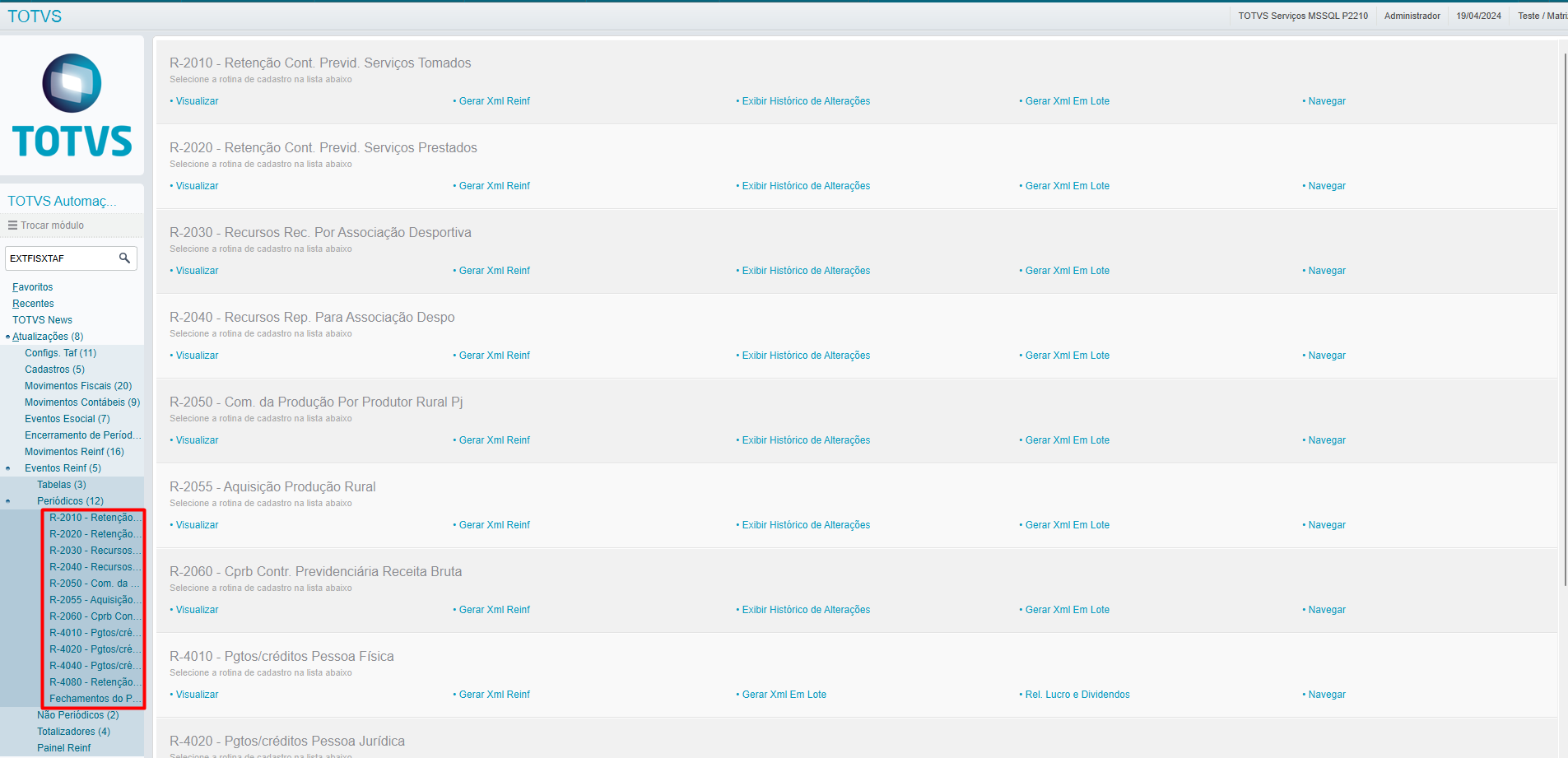The height and width of the screenshot is (758, 1568).
Task: Open TOTVS News
Action: (x=42, y=320)
